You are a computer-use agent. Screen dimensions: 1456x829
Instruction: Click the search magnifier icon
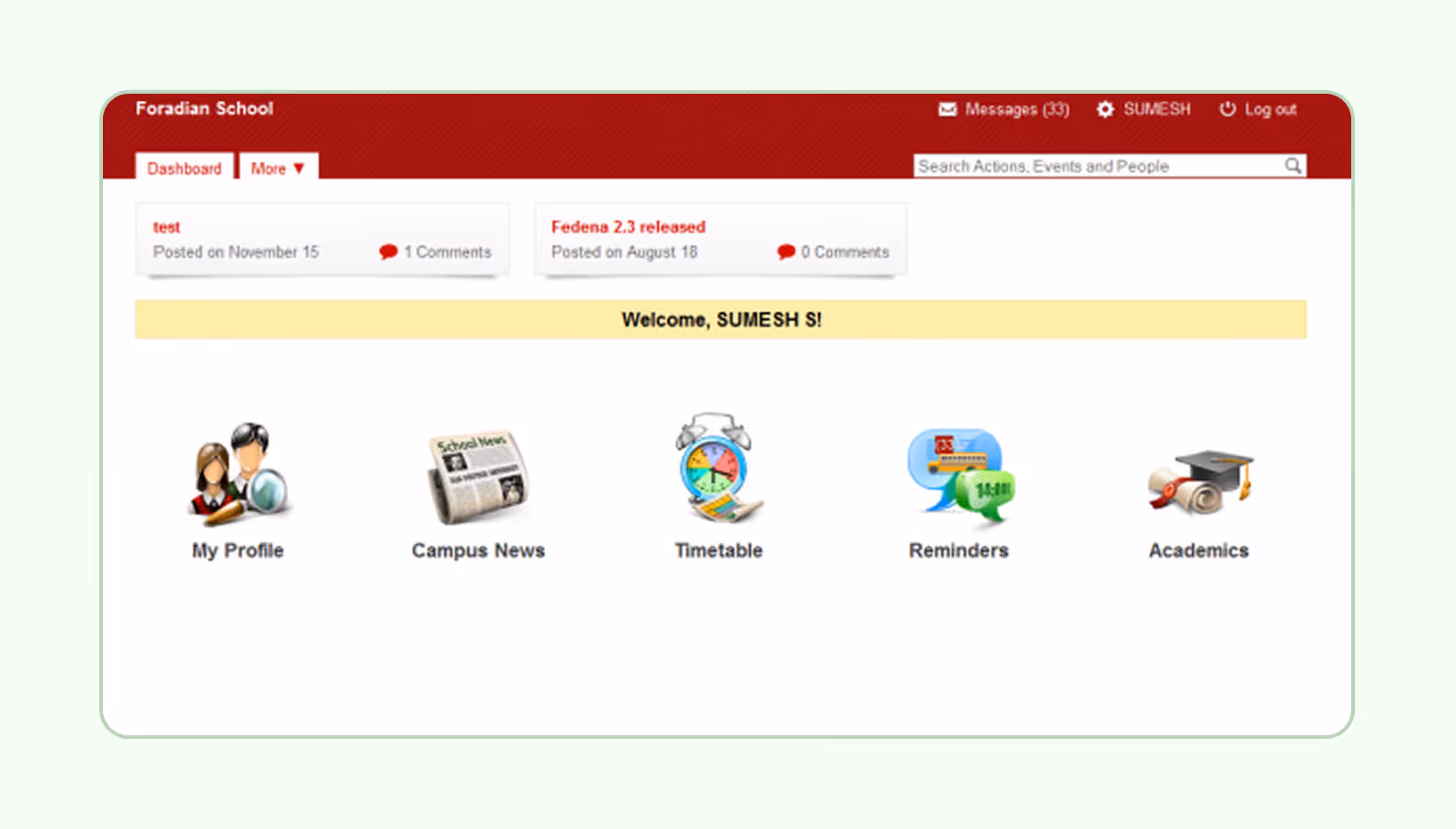[x=1292, y=165]
